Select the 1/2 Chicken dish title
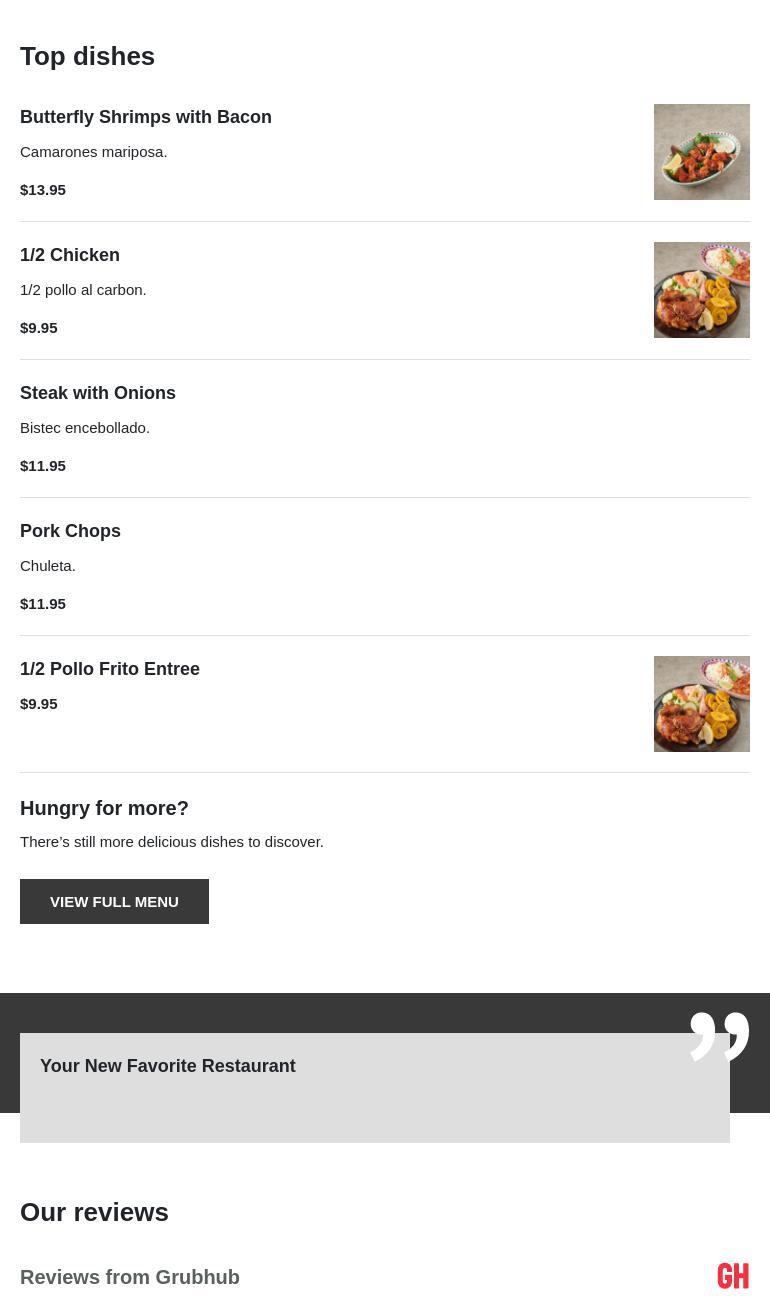The height and width of the screenshot is (1297, 770). click(x=70, y=255)
